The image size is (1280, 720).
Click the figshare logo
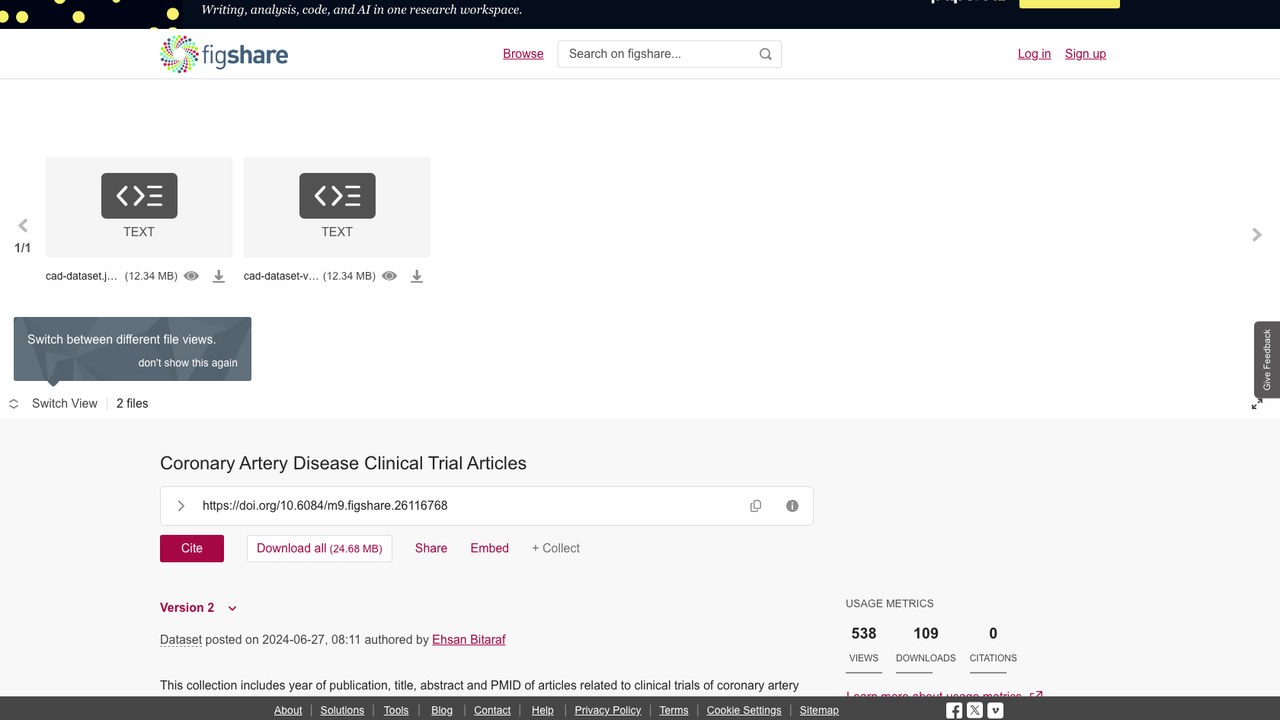tap(224, 54)
